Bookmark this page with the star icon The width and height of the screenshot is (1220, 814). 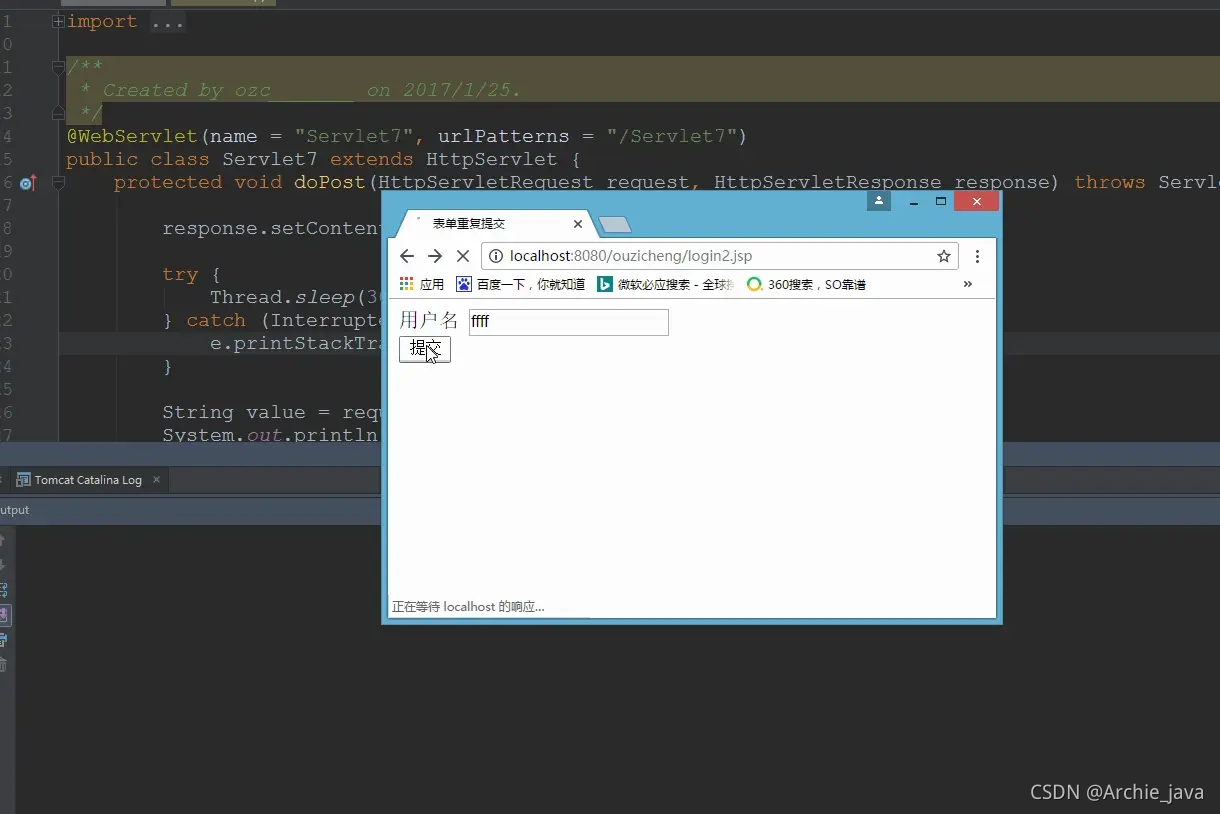[943, 256]
